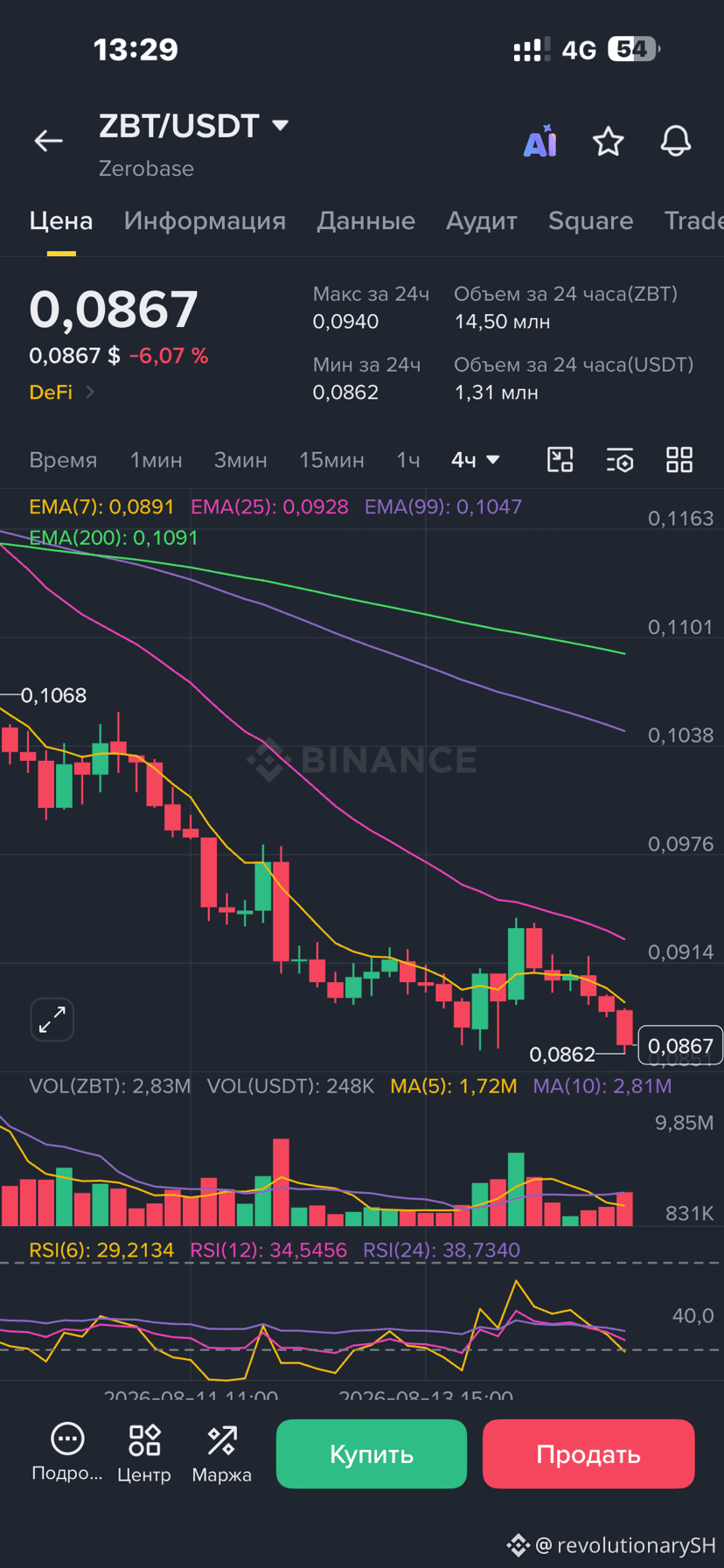The width and height of the screenshot is (724, 1568).
Task: Tap the Продать button
Action: (x=588, y=1454)
